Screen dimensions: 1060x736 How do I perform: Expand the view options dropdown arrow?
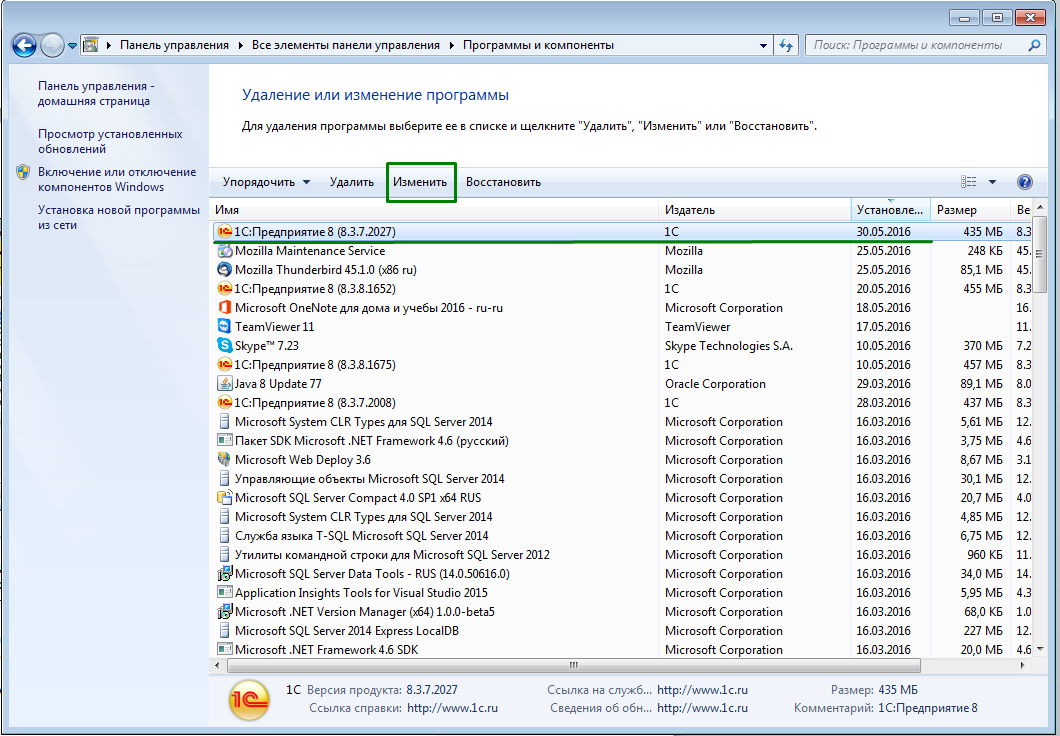[x=992, y=182]
